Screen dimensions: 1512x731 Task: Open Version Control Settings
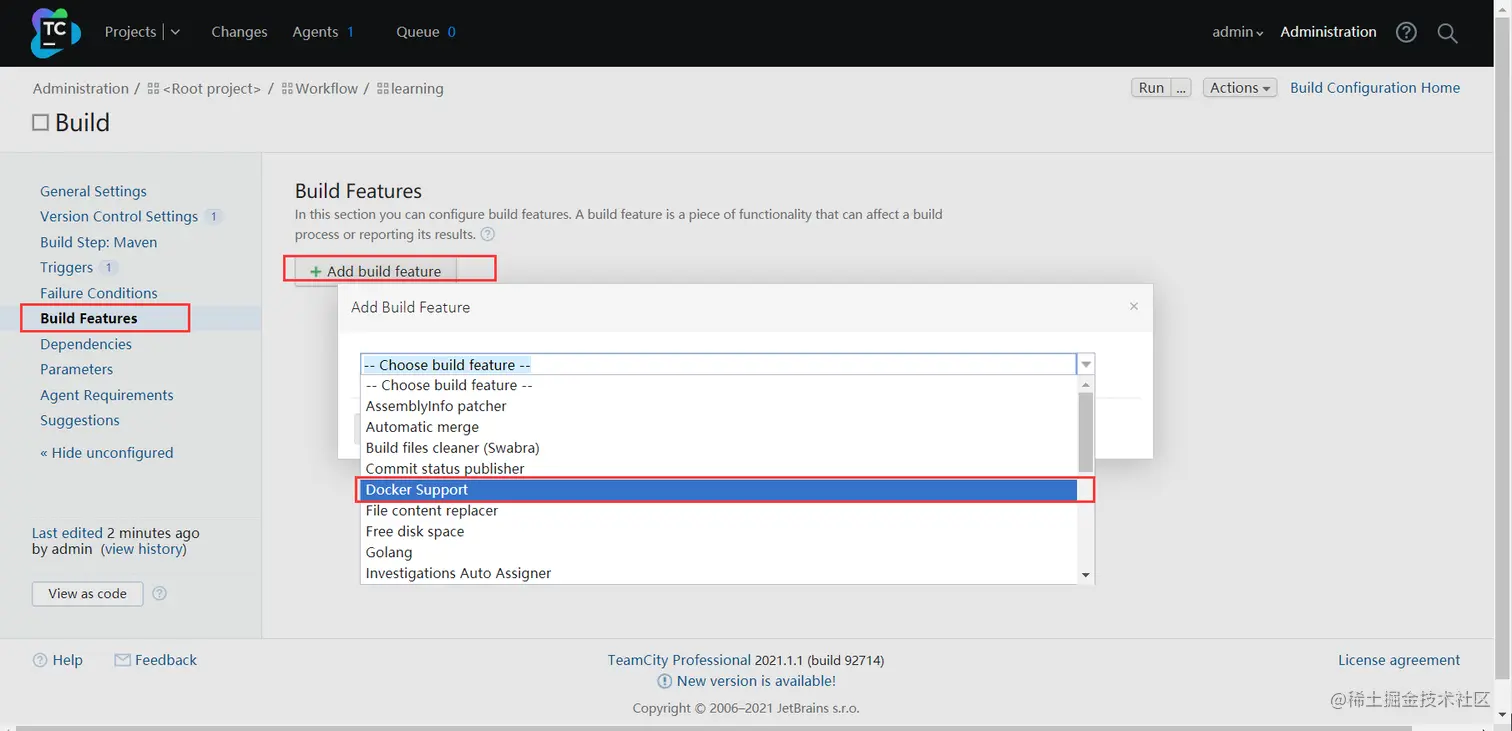pos(119,216)
